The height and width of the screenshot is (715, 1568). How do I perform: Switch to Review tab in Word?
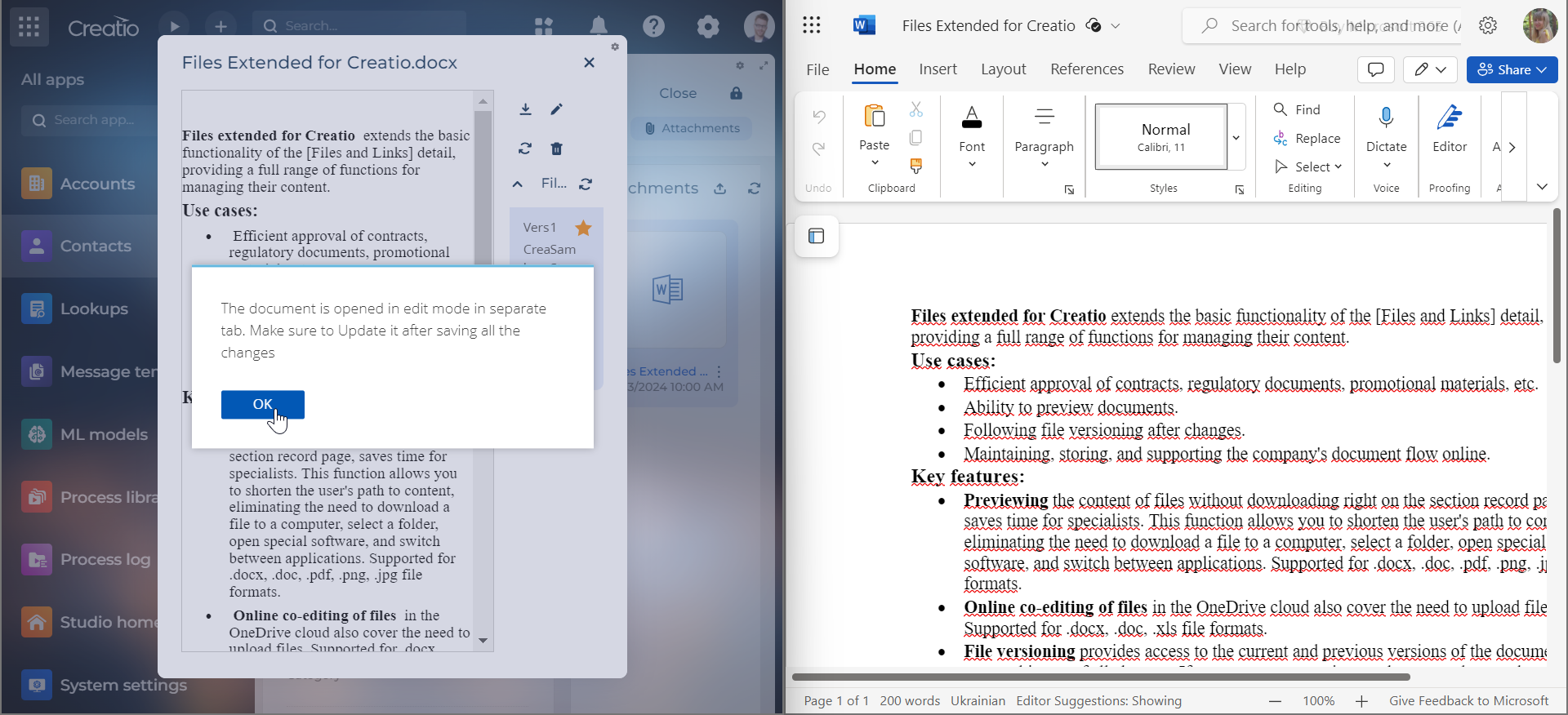1171,69
